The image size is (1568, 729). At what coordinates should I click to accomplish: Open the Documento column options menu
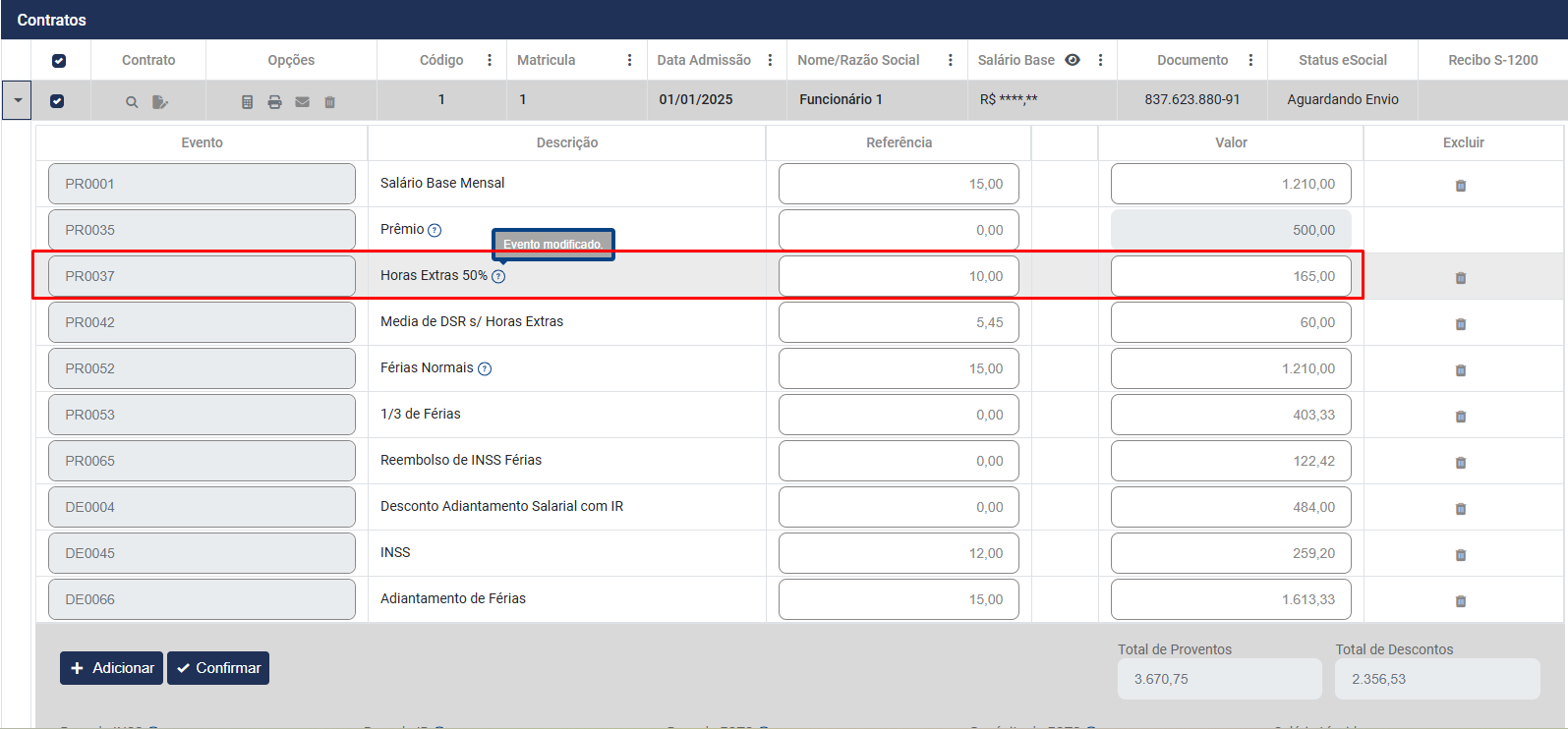[1250, 60]
